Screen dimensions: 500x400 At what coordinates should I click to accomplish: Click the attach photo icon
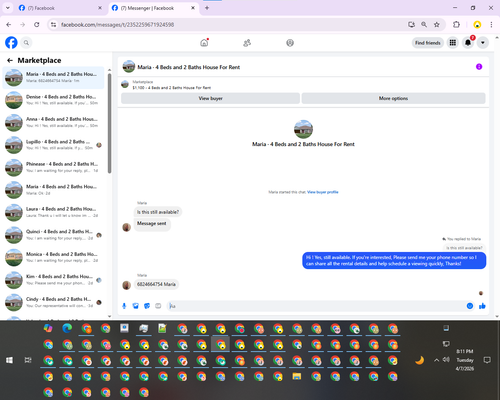click(136, 306)
